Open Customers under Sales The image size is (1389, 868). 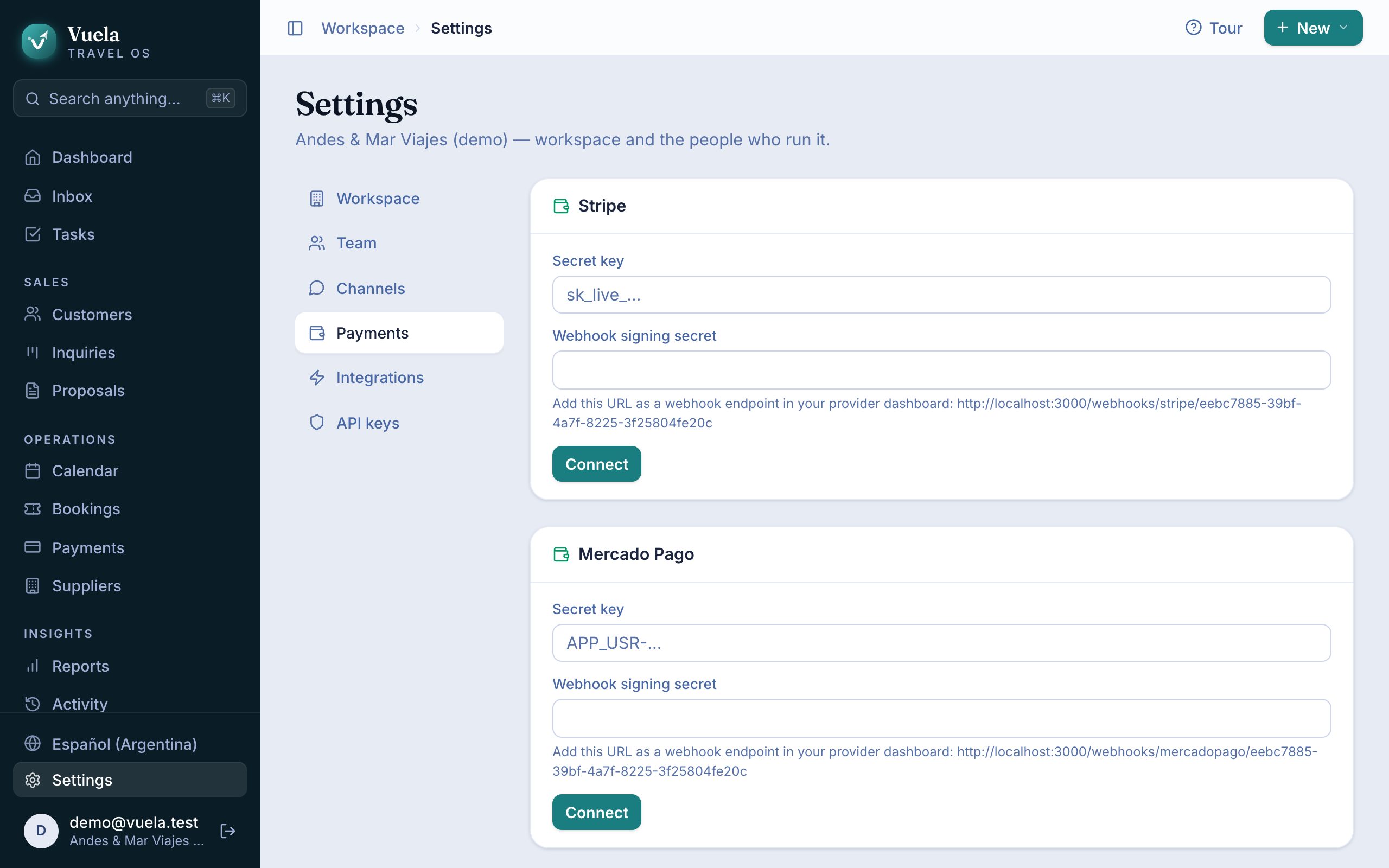point(130,315)
